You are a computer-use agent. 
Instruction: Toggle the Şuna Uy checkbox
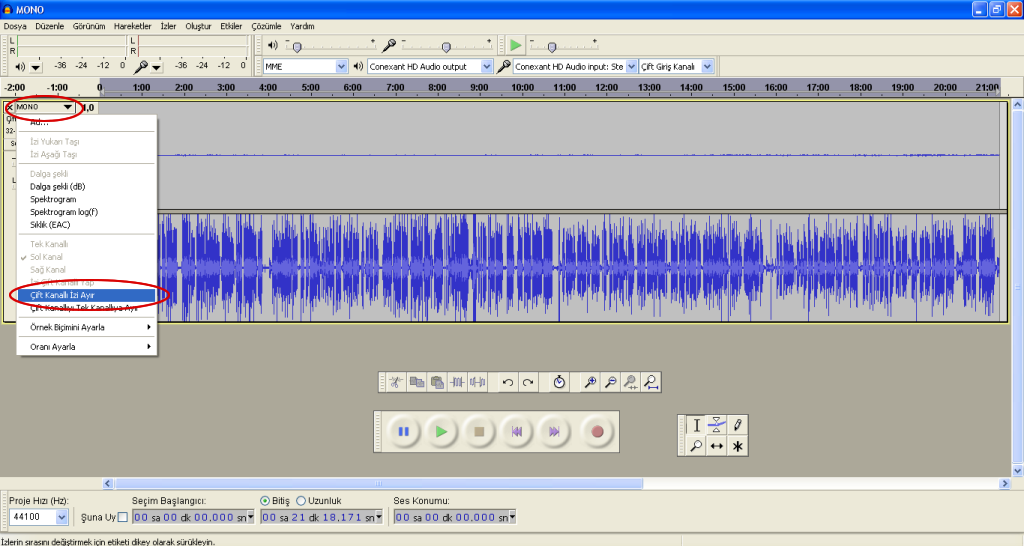pyautogui.click(x=122, y=517)
